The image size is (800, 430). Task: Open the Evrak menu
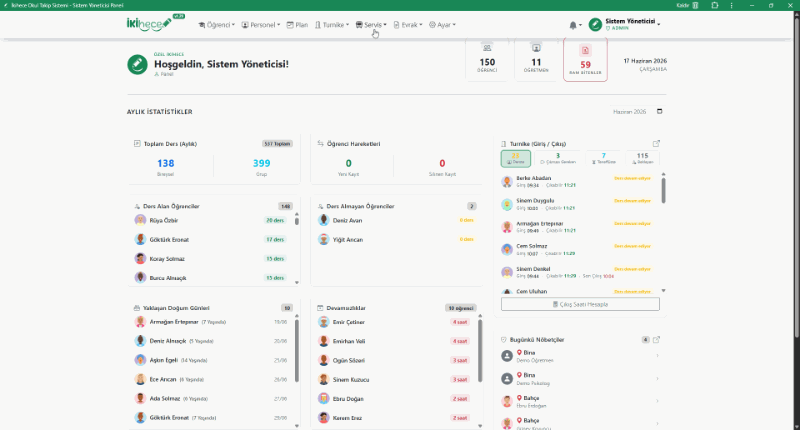[x=408, y=24]
